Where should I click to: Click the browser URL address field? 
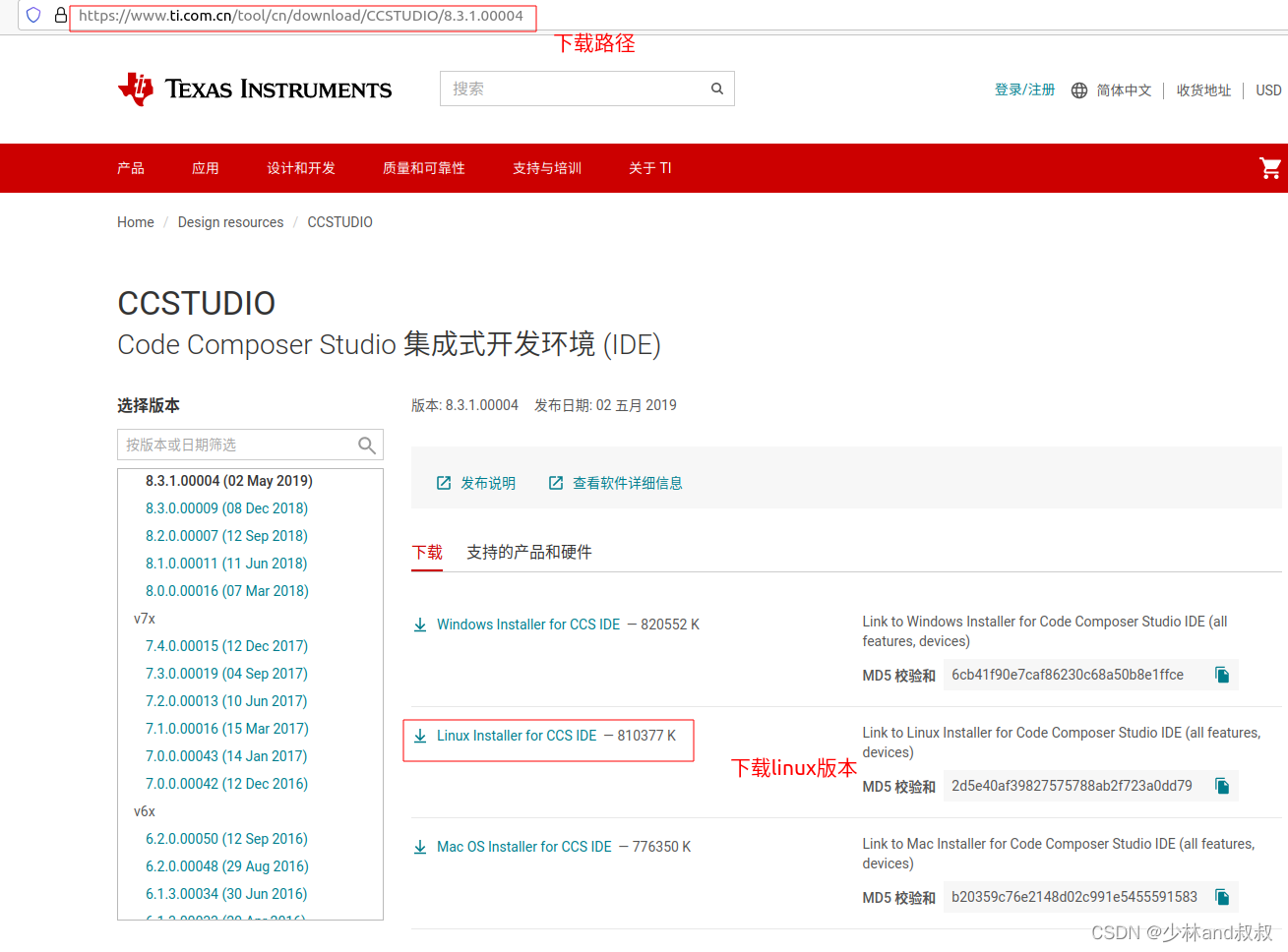tap(302, 16)
